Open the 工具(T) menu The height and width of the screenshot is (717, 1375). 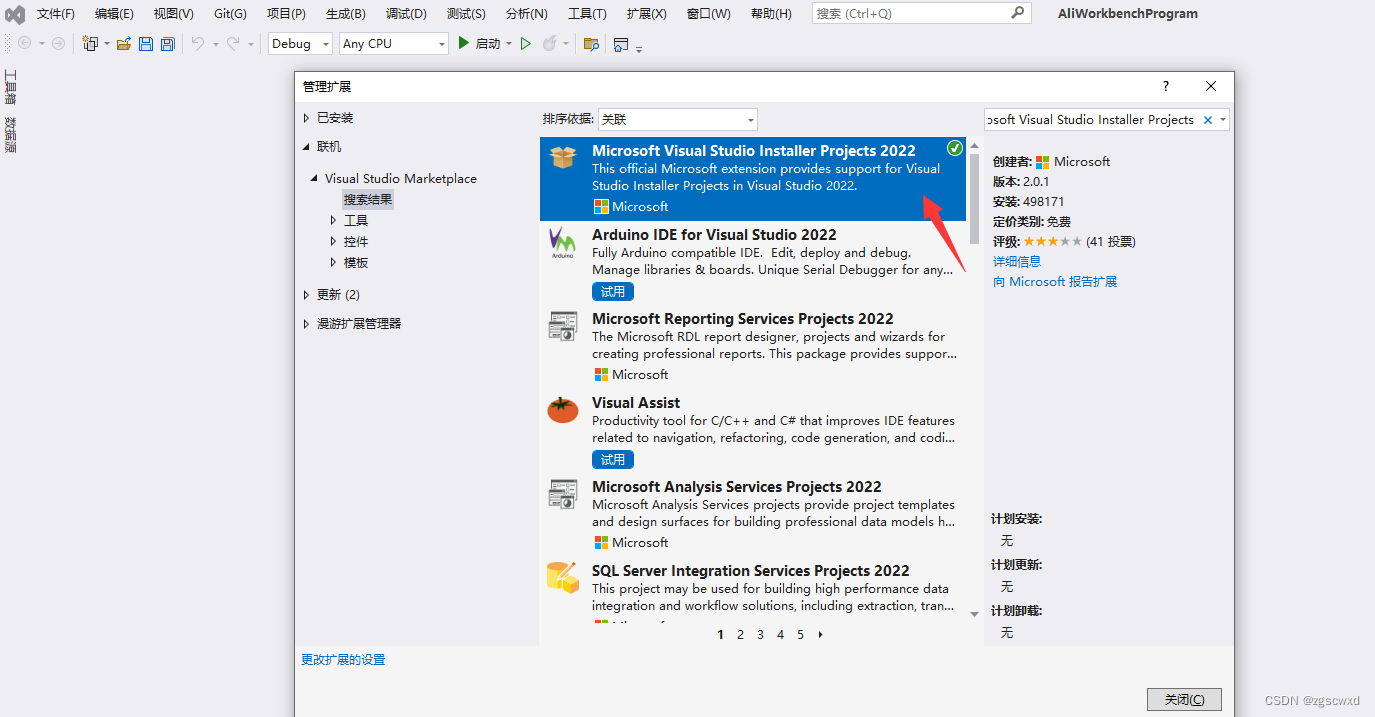point(587,14)
